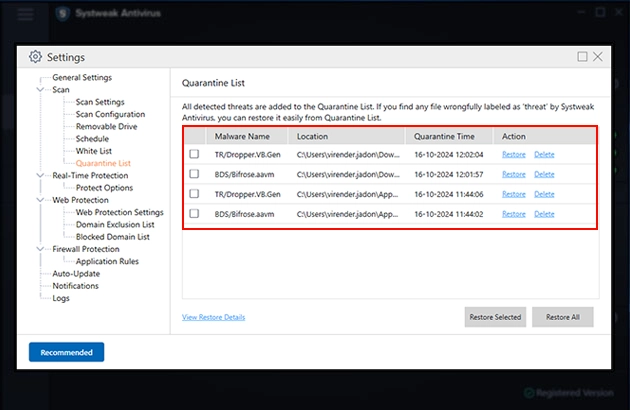Click the Systweak Antivirus shield logo
The height and width of the screenshot is (410, 630).
62,14
